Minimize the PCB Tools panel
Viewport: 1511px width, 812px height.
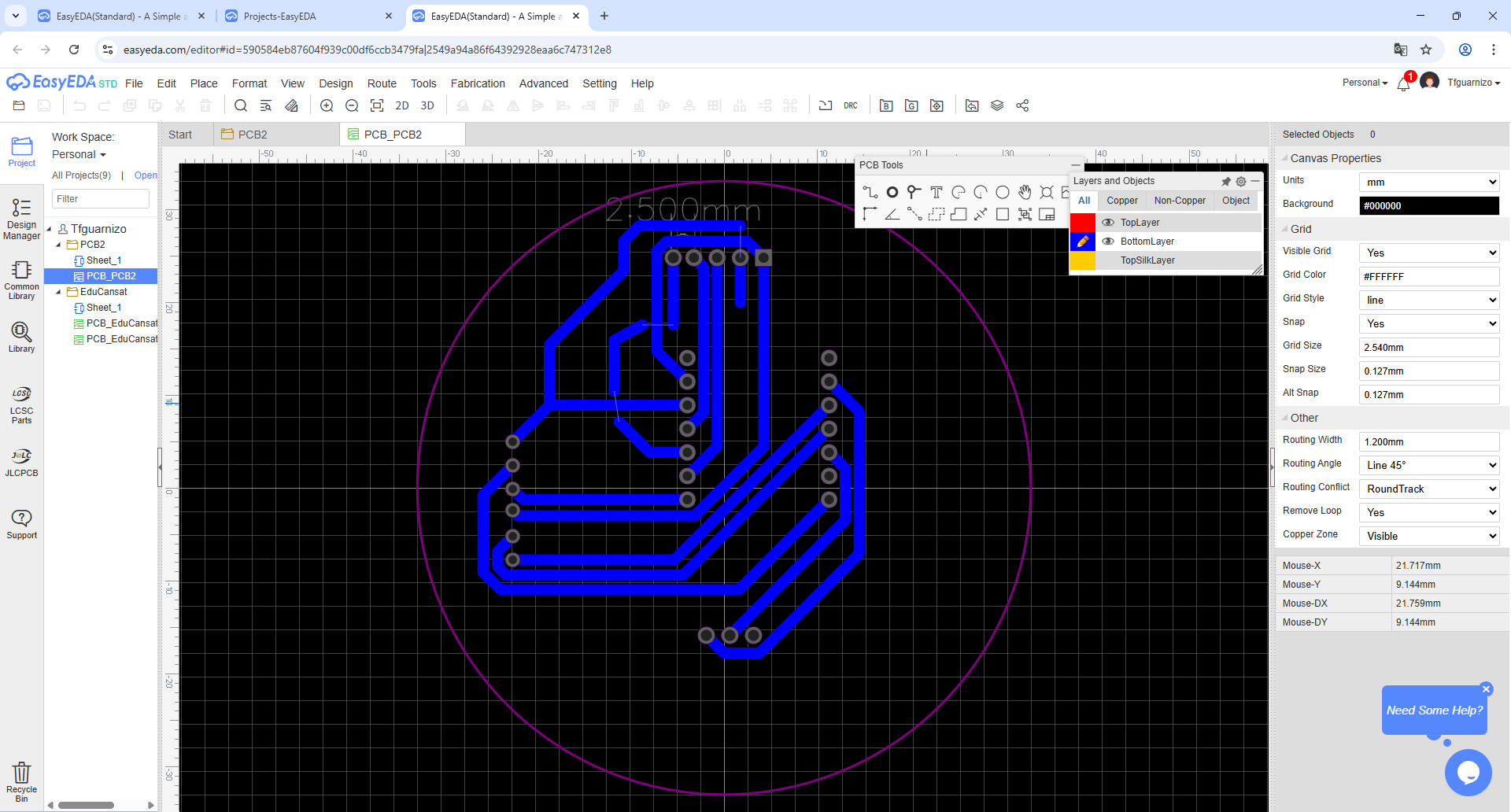(1076, 165)
